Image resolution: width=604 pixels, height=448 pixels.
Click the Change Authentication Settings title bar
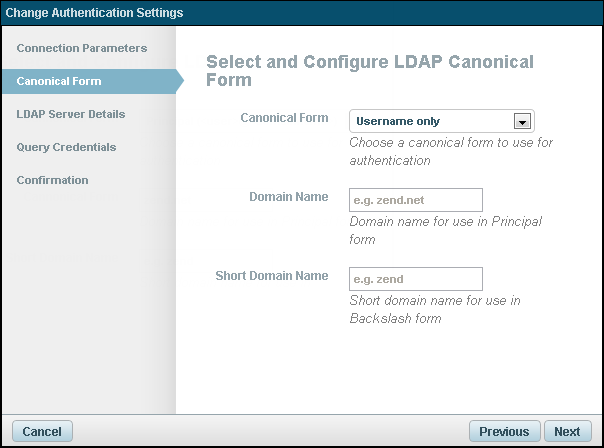(95, 13)
